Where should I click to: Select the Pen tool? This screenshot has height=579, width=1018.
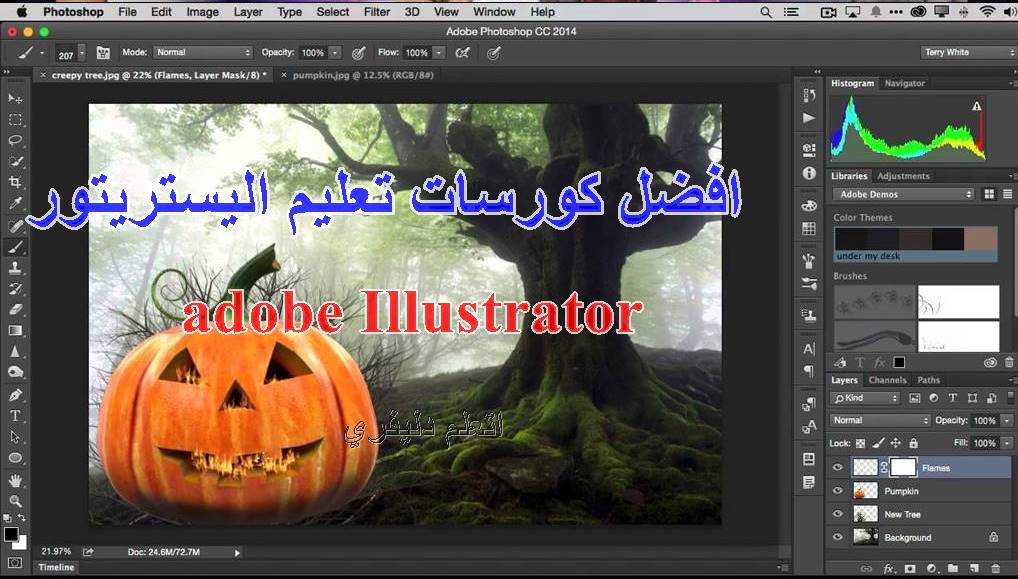coord(15,395)
